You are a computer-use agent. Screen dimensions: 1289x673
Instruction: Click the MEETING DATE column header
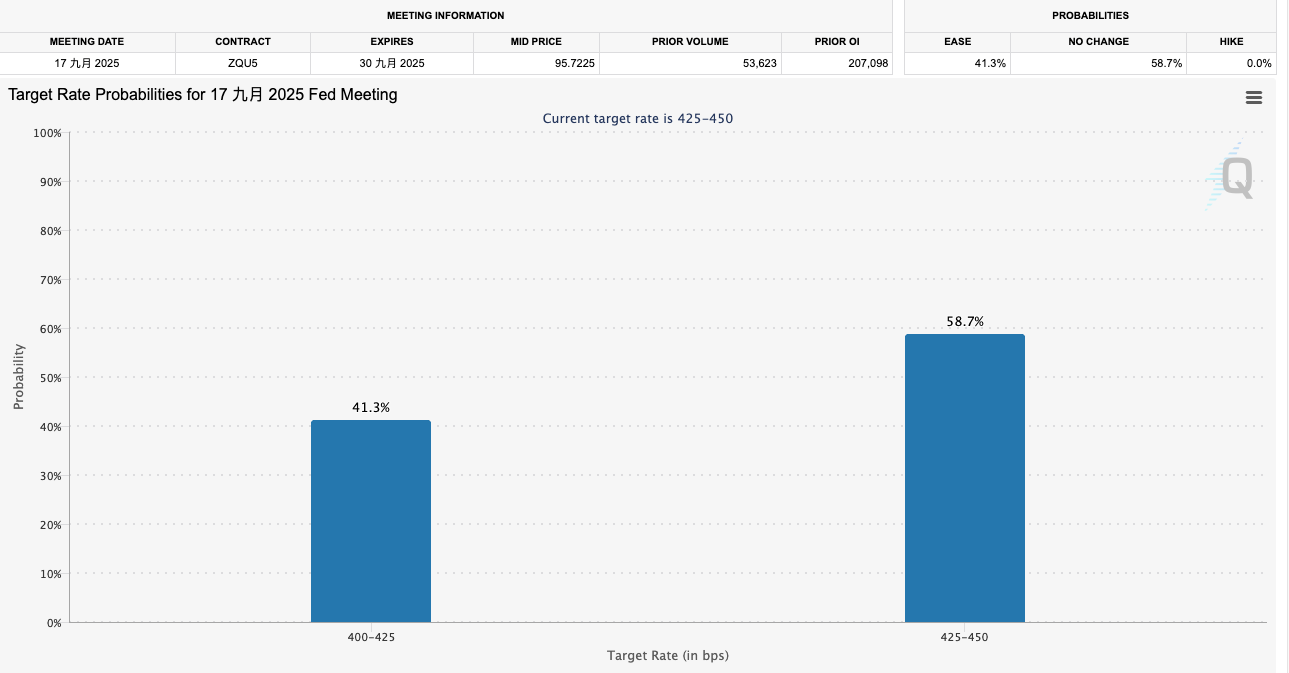(87, 42)
